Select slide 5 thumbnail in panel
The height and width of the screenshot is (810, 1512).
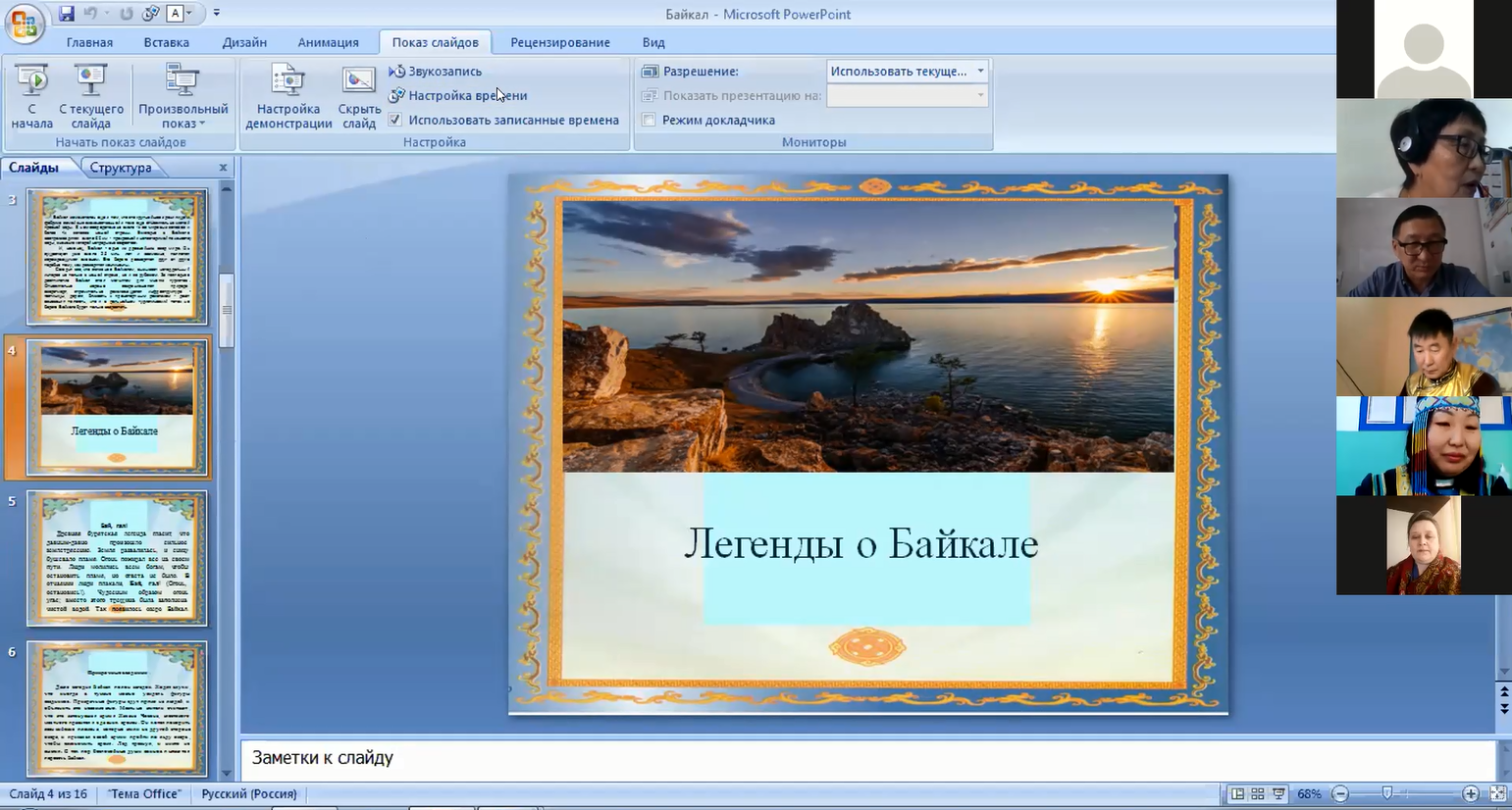coord(117,558)
